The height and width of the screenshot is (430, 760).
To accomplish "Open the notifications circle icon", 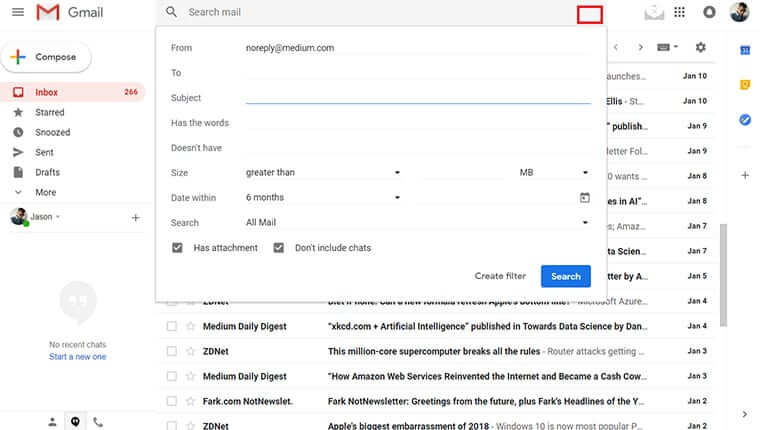I will pyautogui.click(x=709, y=12).
